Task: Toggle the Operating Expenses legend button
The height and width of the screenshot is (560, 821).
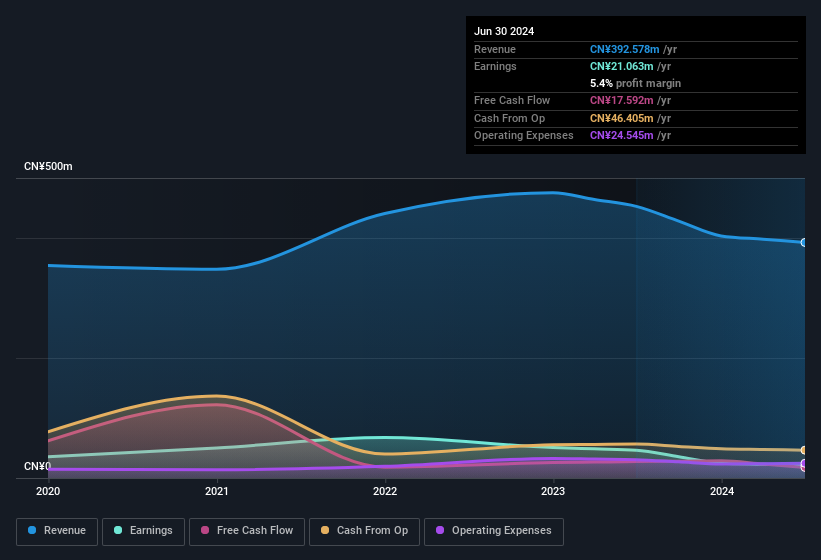Action: [x=494, y=531]
